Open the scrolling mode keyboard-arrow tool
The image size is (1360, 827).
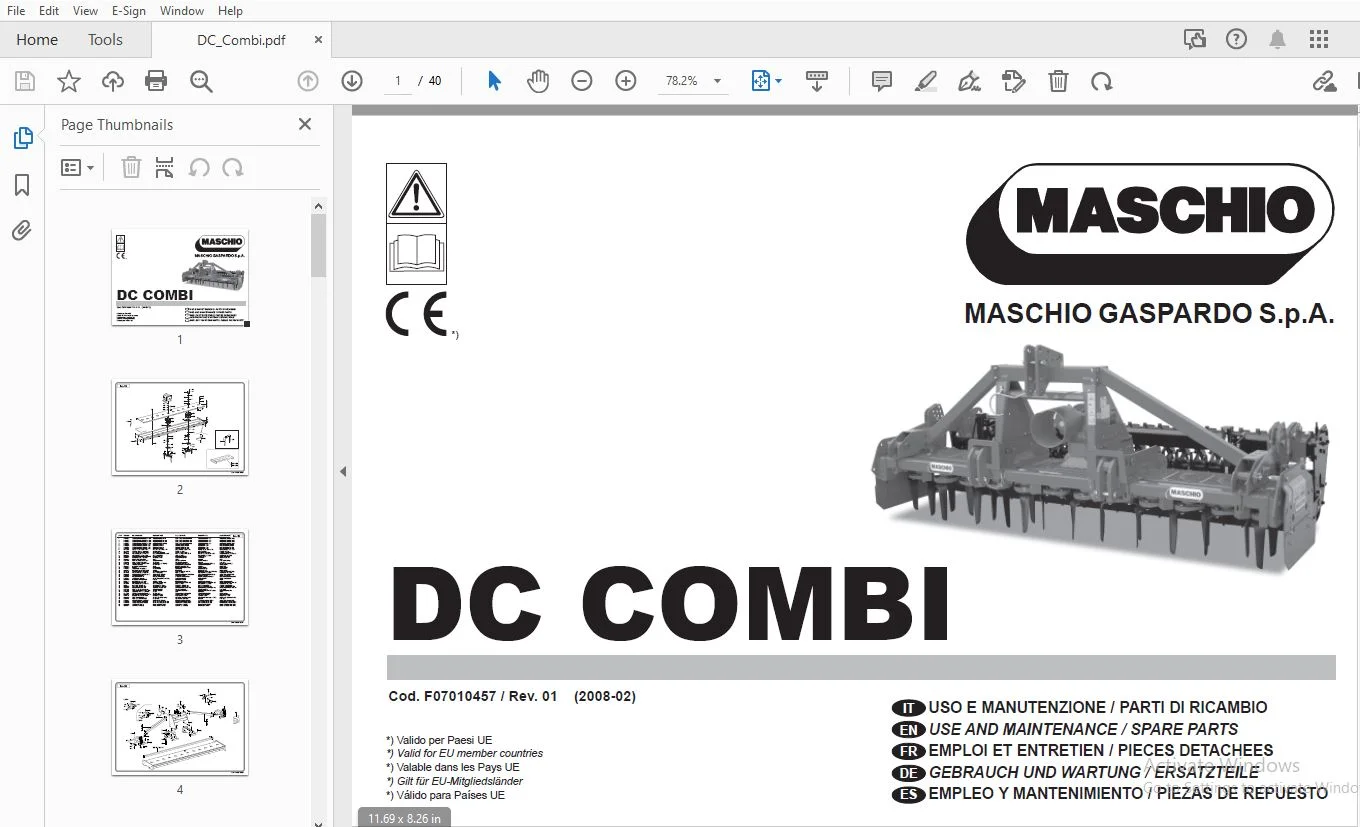(817, 81)
